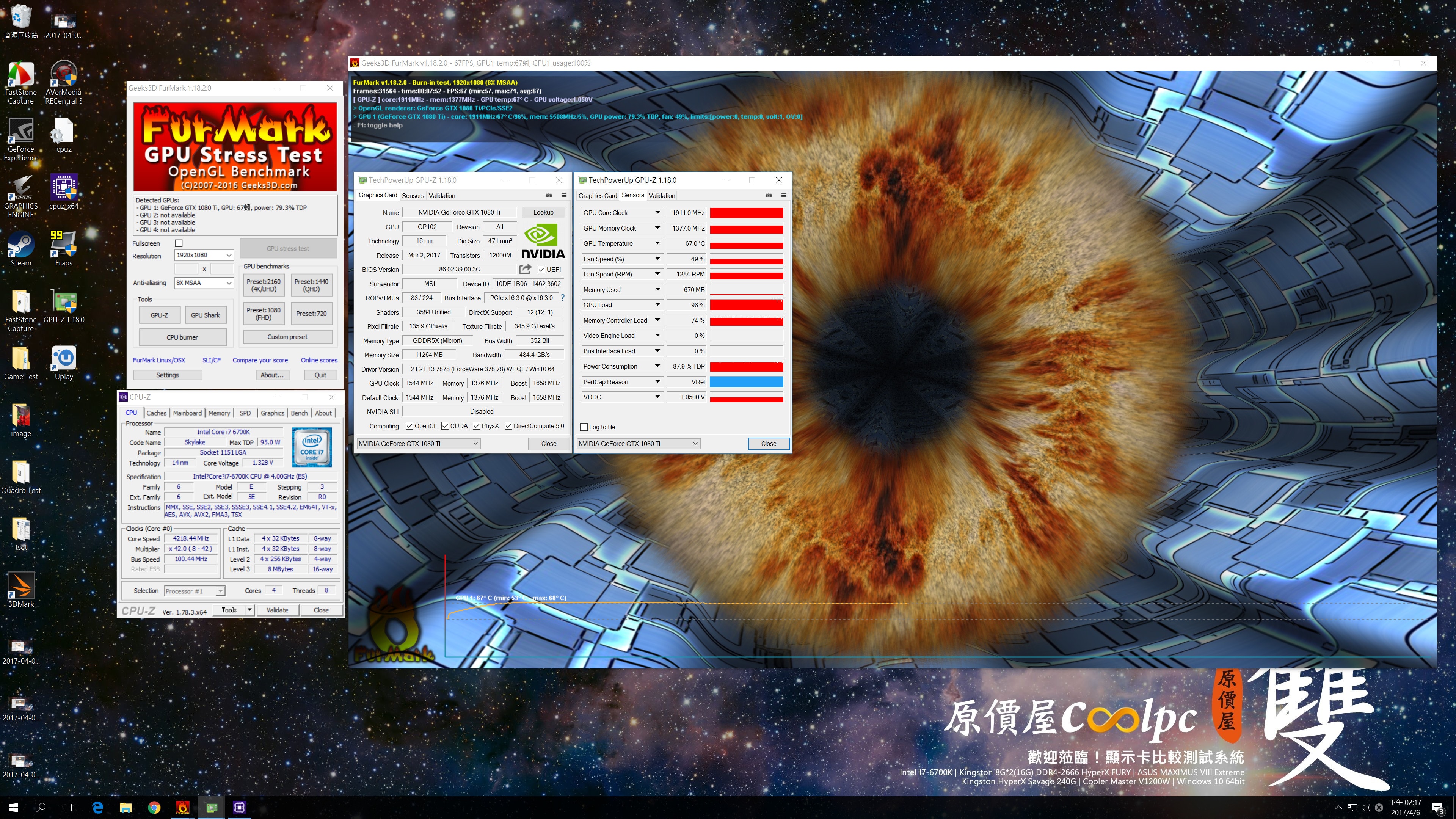1456x819 pixels.
Task: Click the custom resolution width field
Action: (x=187, y=268)
